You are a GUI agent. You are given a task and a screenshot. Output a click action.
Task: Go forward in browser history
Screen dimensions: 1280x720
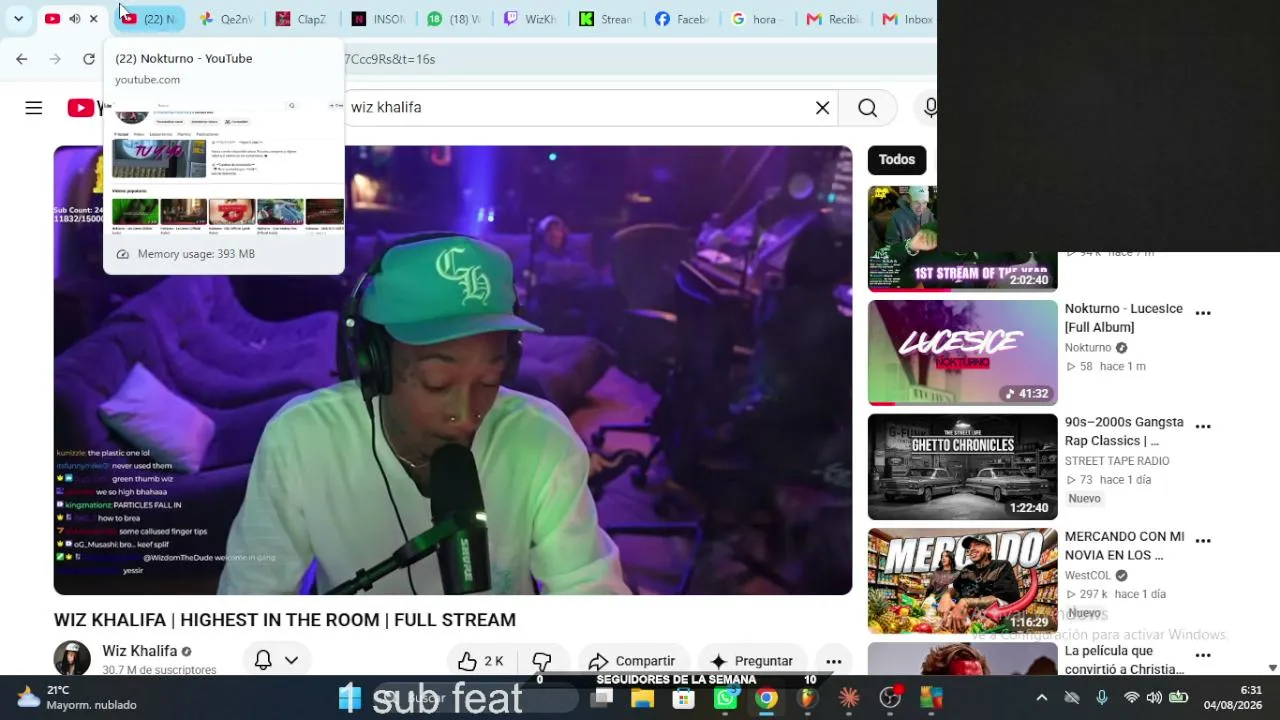click(55, 59)
